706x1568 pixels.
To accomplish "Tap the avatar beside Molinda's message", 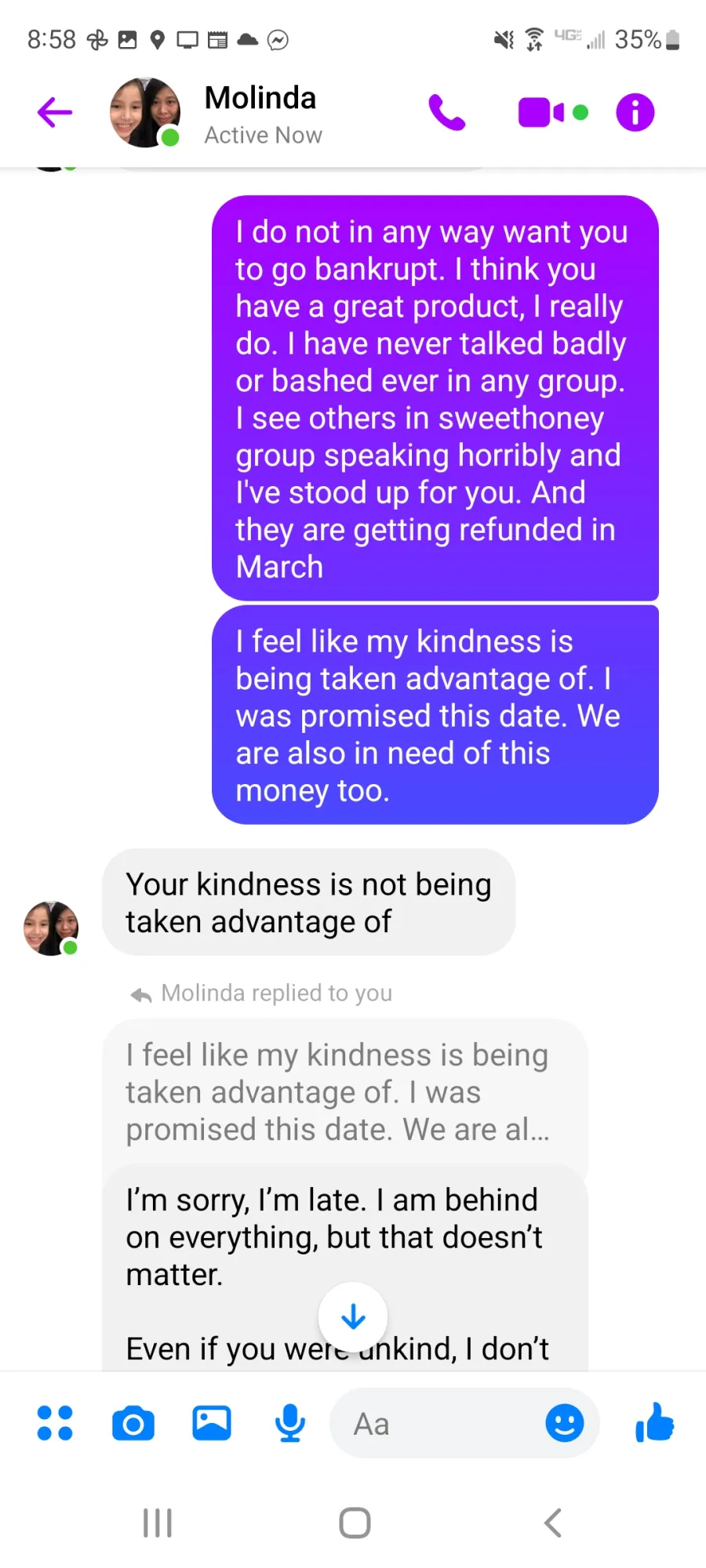I will 51,928.
